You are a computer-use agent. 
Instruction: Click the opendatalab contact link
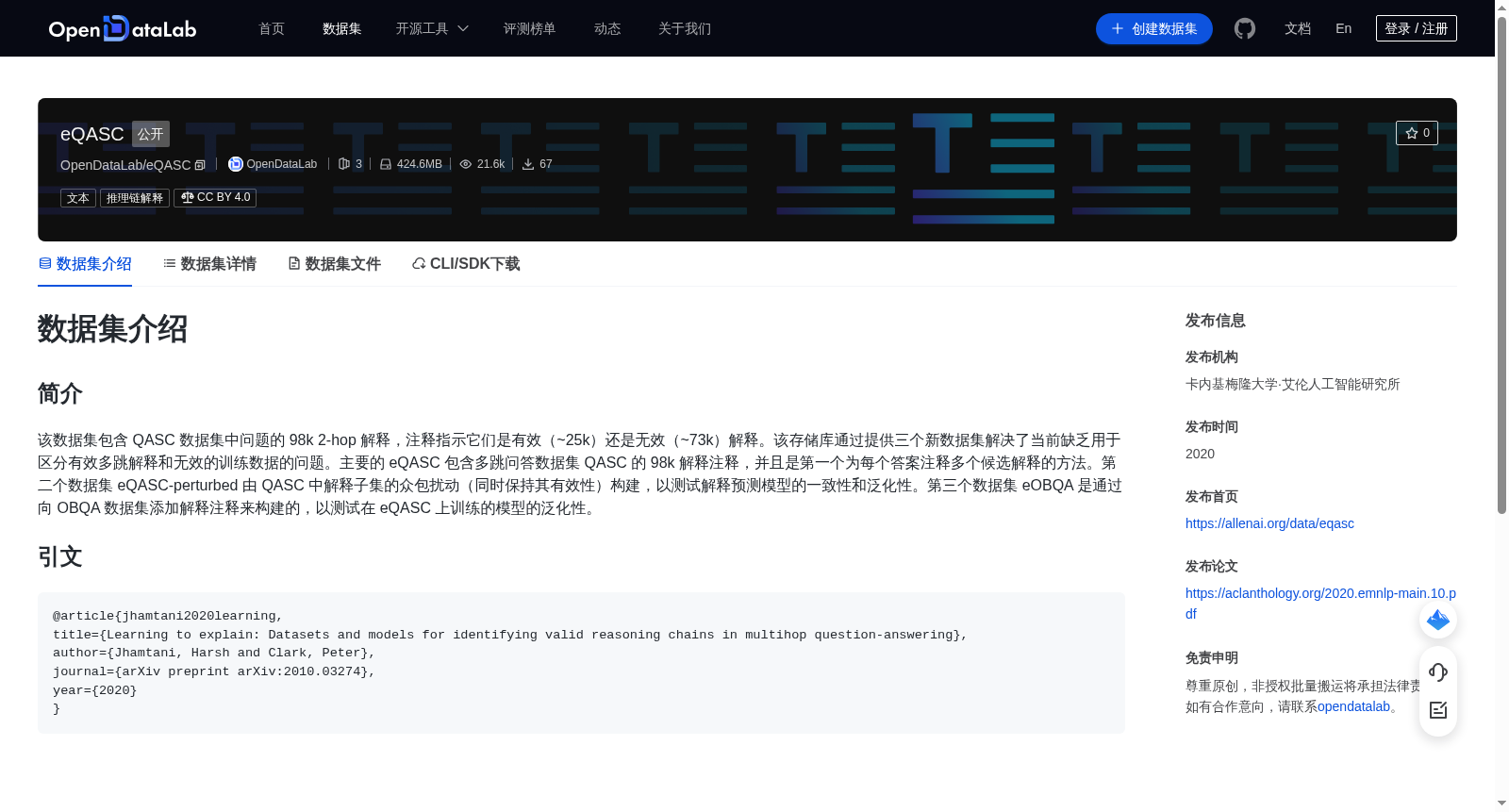click(1353, 706)
